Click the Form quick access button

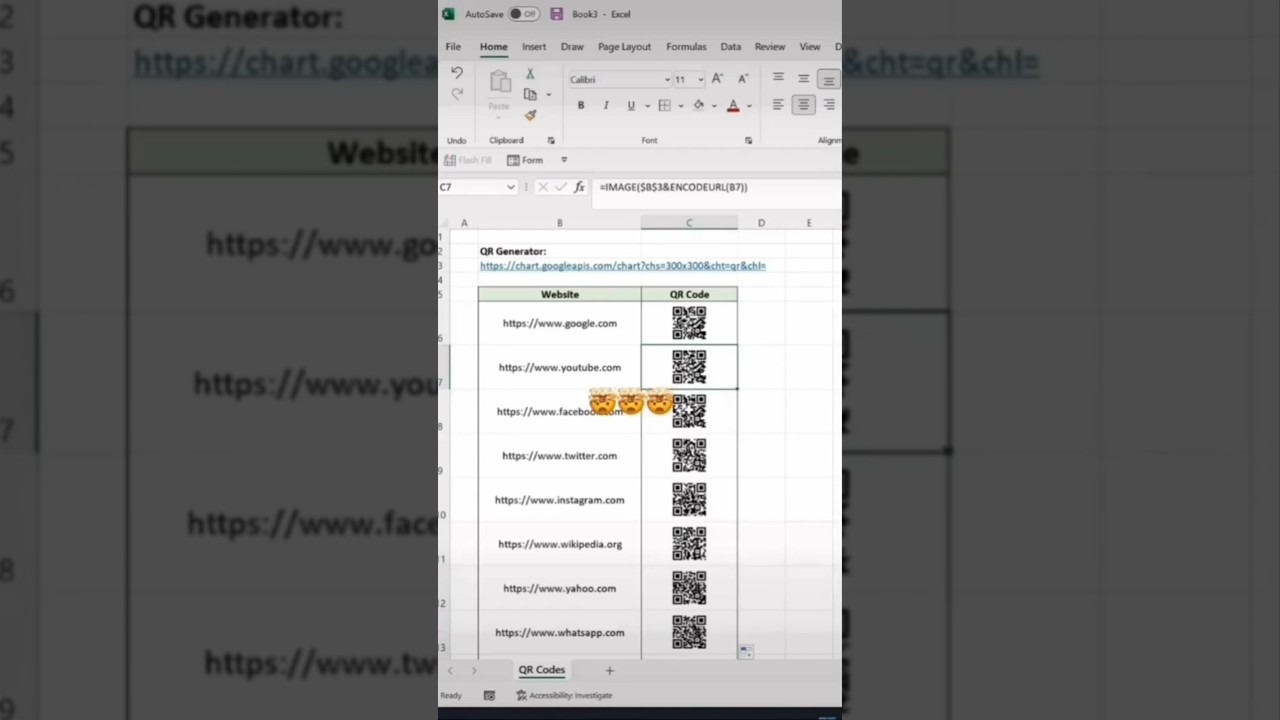525,160
